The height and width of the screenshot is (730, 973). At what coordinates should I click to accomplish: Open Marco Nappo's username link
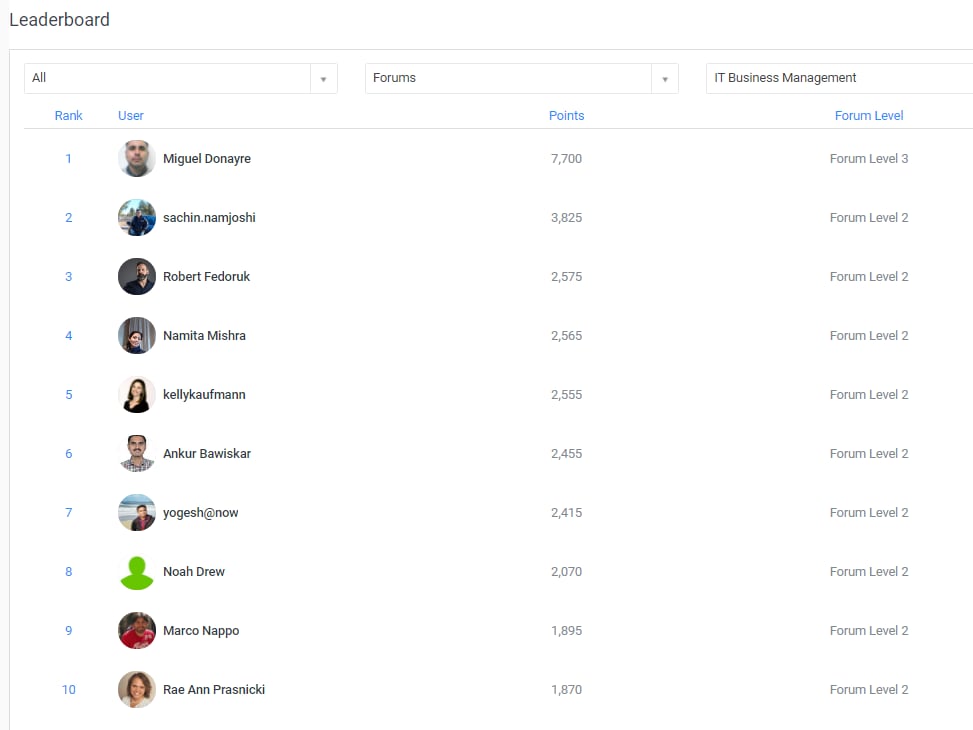(201, 630)
